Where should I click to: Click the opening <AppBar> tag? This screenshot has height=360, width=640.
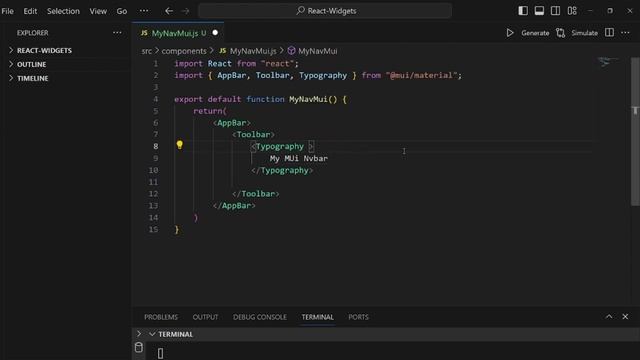[232, 123]
